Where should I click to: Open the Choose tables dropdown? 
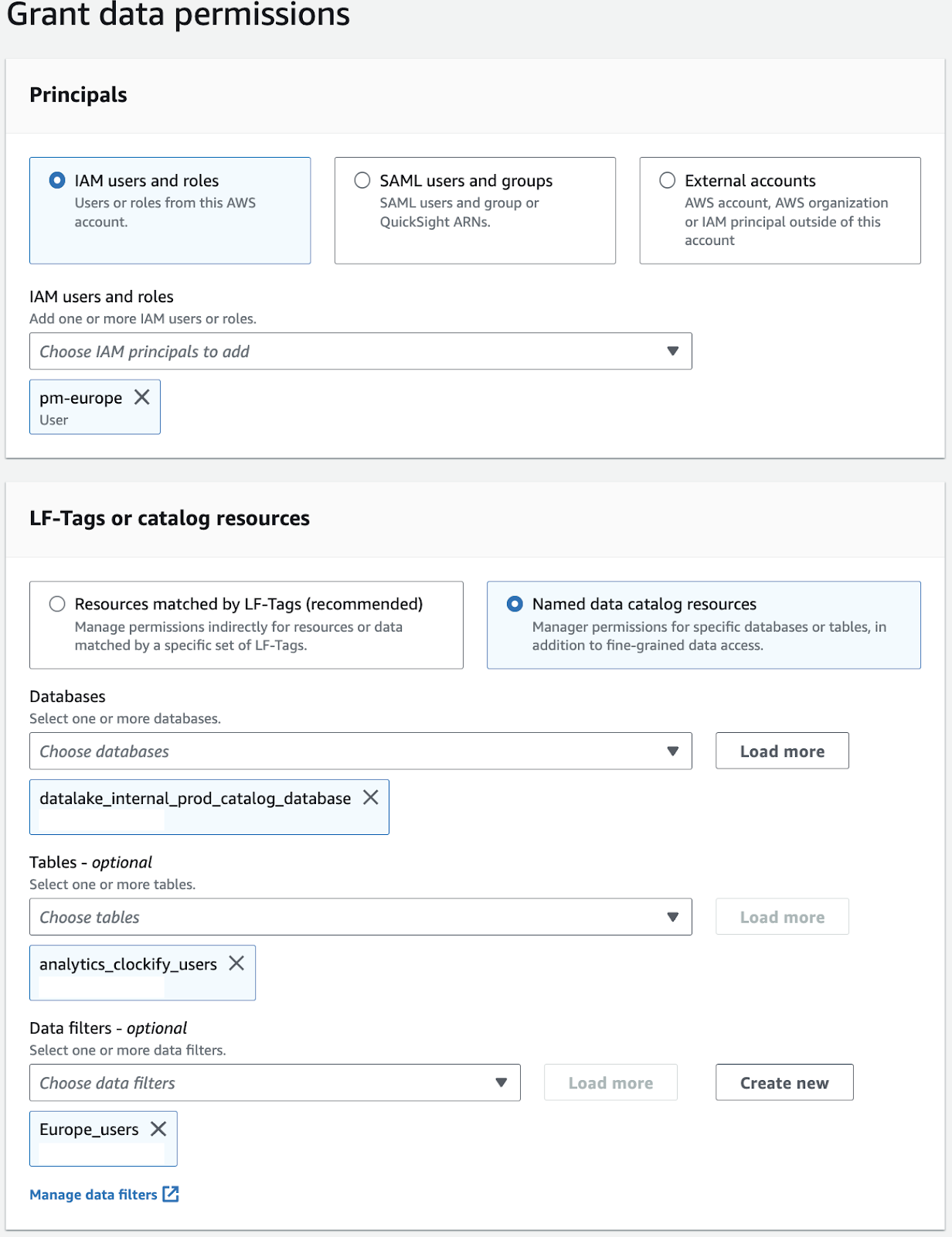(x=360, y=917)
